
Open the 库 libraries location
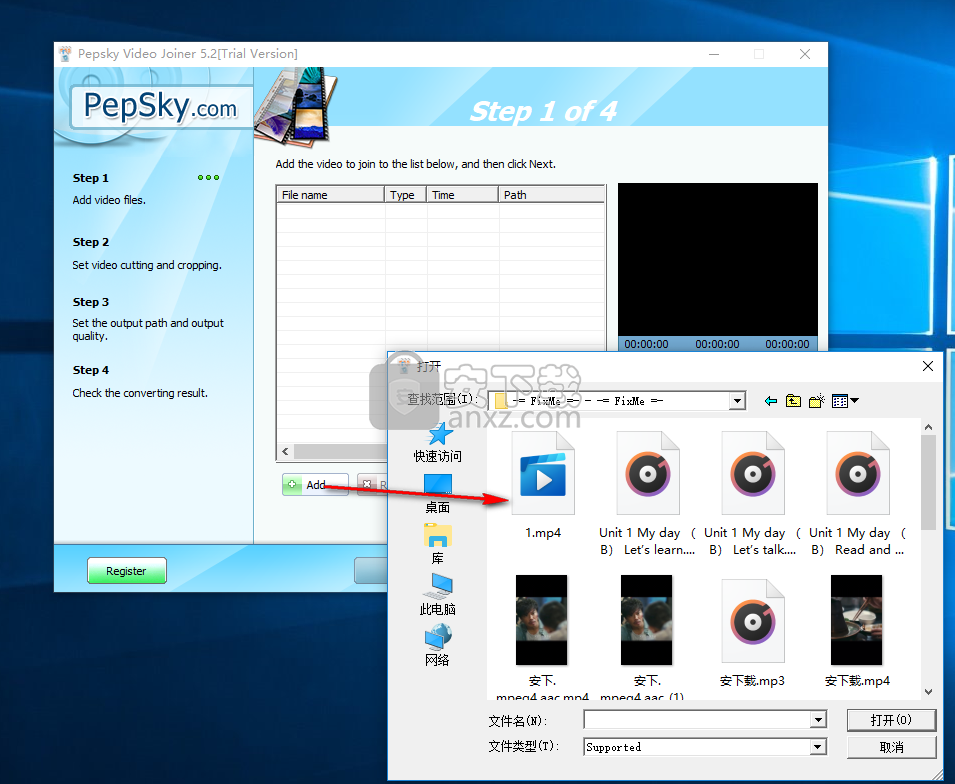438,544
